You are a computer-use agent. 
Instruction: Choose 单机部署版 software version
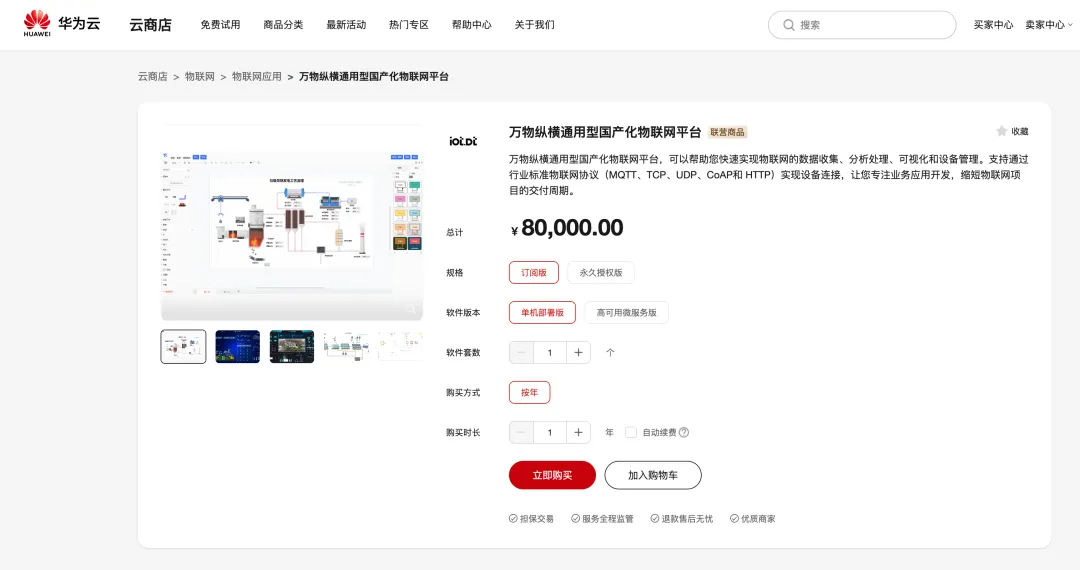[542, 313]
